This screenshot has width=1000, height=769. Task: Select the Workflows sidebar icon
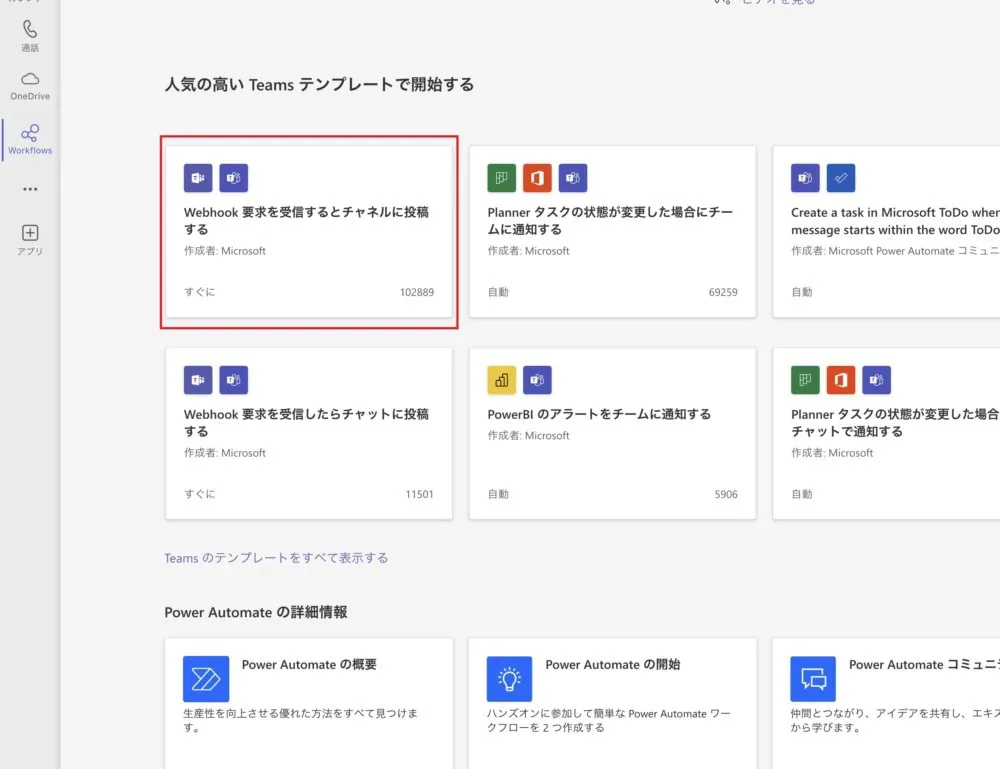[x=30, y=139]
